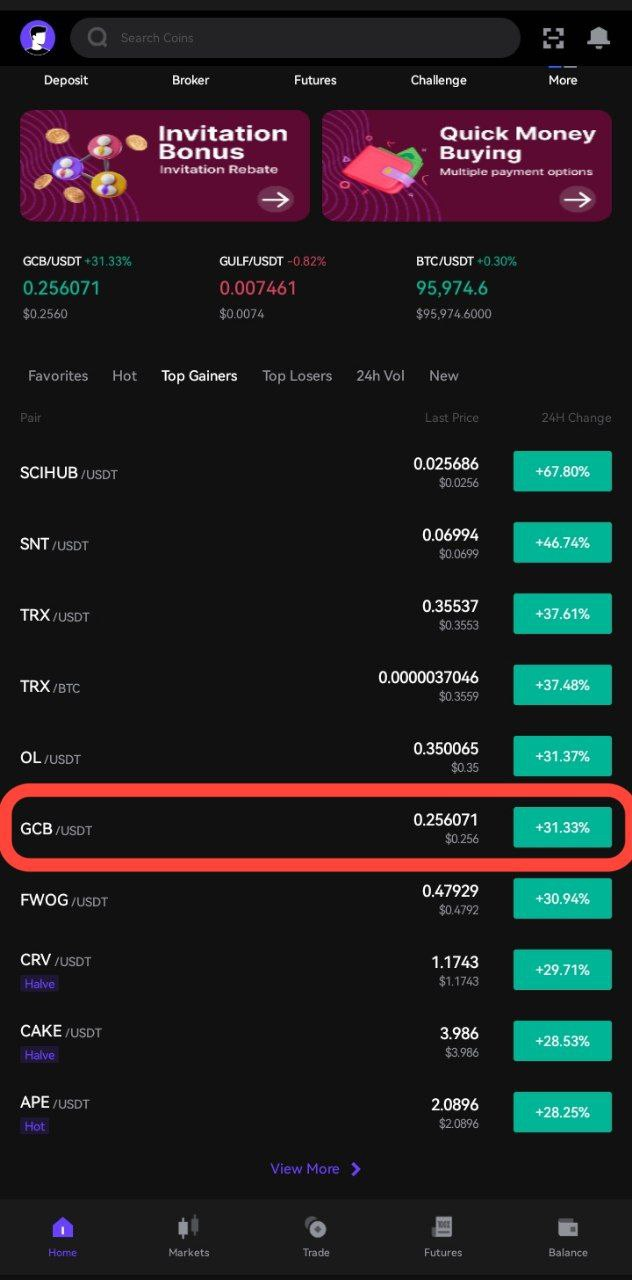Open the GCB/USDT pair row
Viewport: 632px width, 1280px height.
click(x=250, y=828)
